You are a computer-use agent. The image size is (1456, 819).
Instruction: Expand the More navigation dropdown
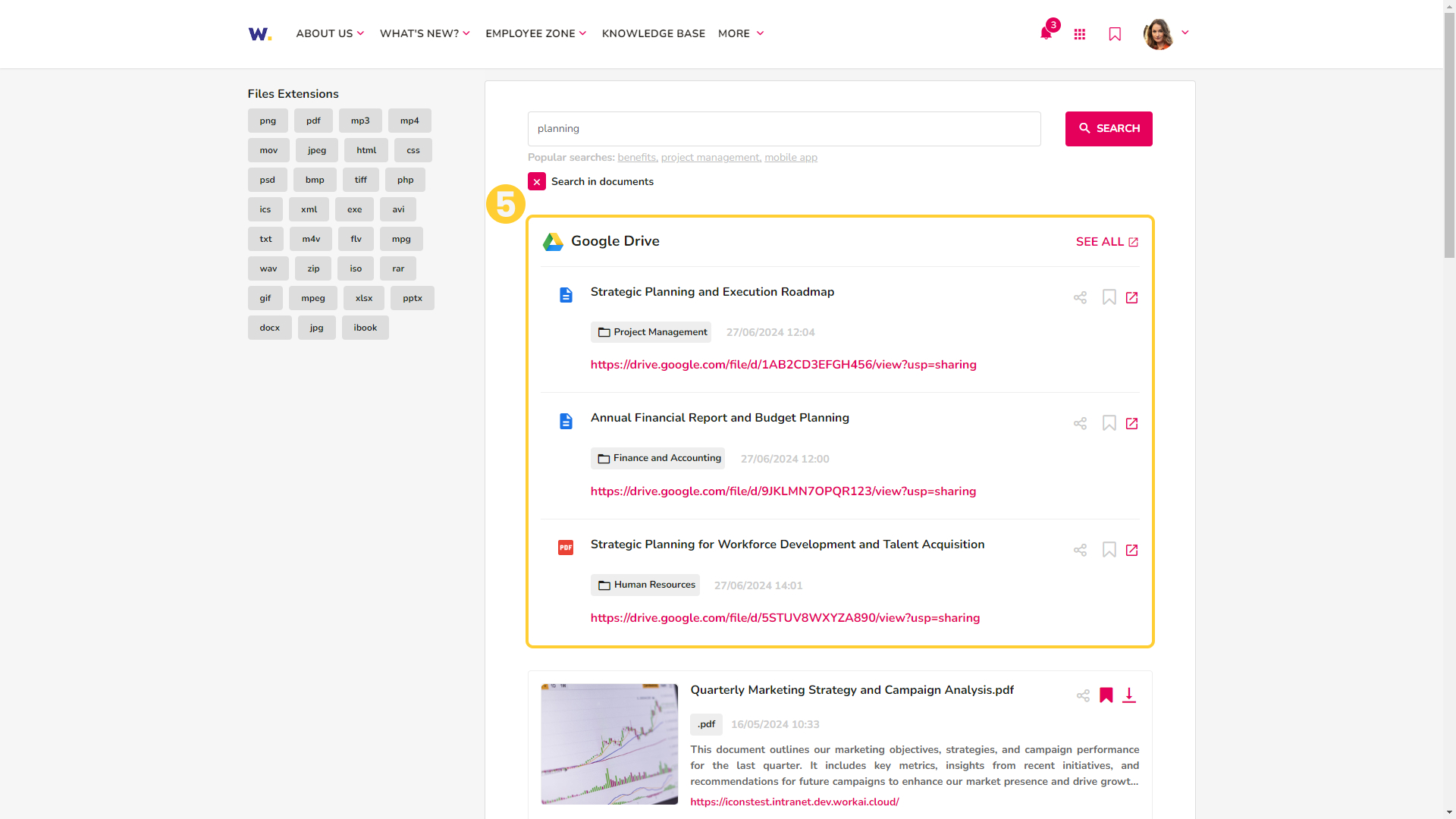tap(741, 33)
